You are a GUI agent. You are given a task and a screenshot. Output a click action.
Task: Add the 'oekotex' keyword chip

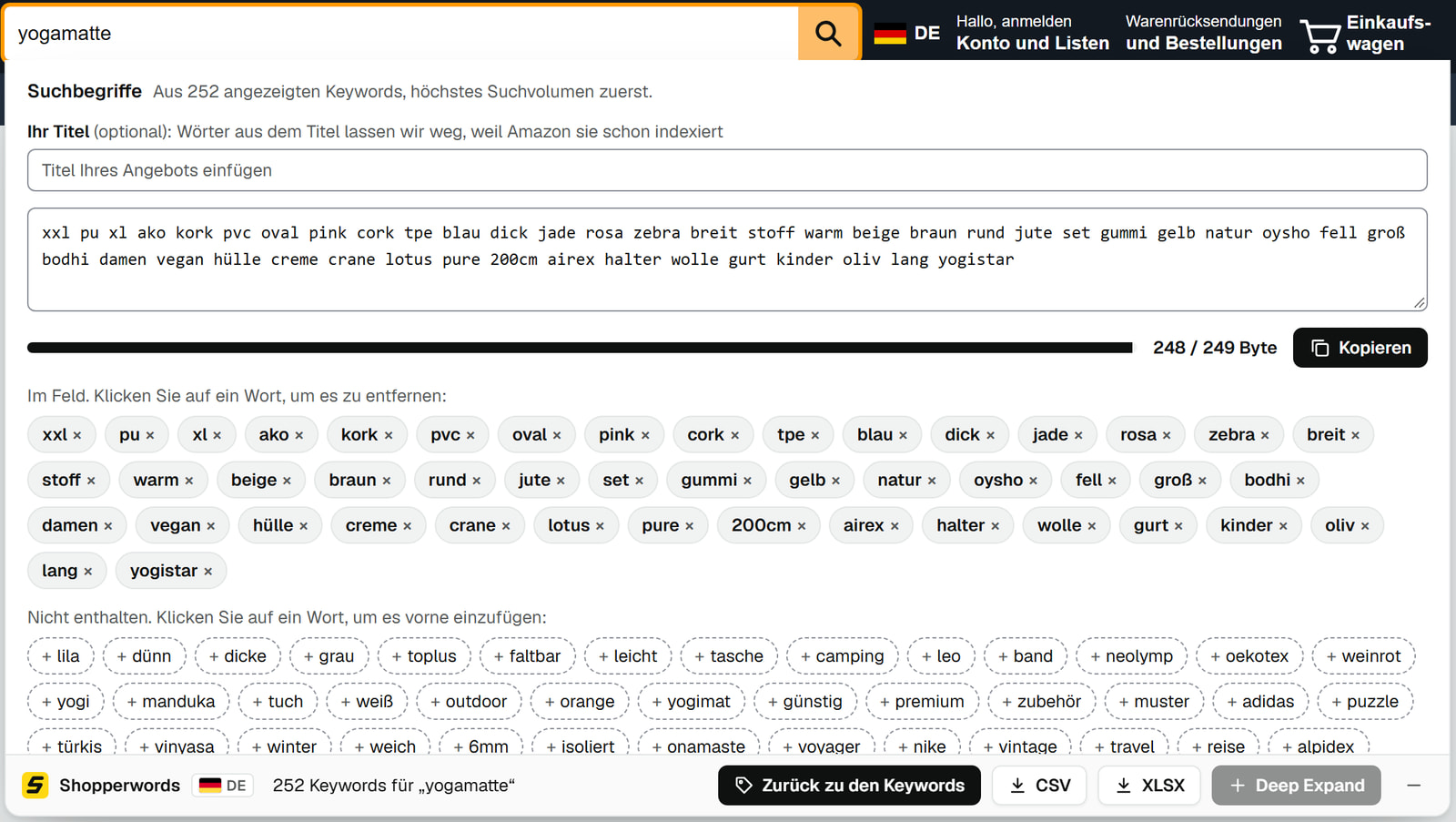coord(1249,656)
